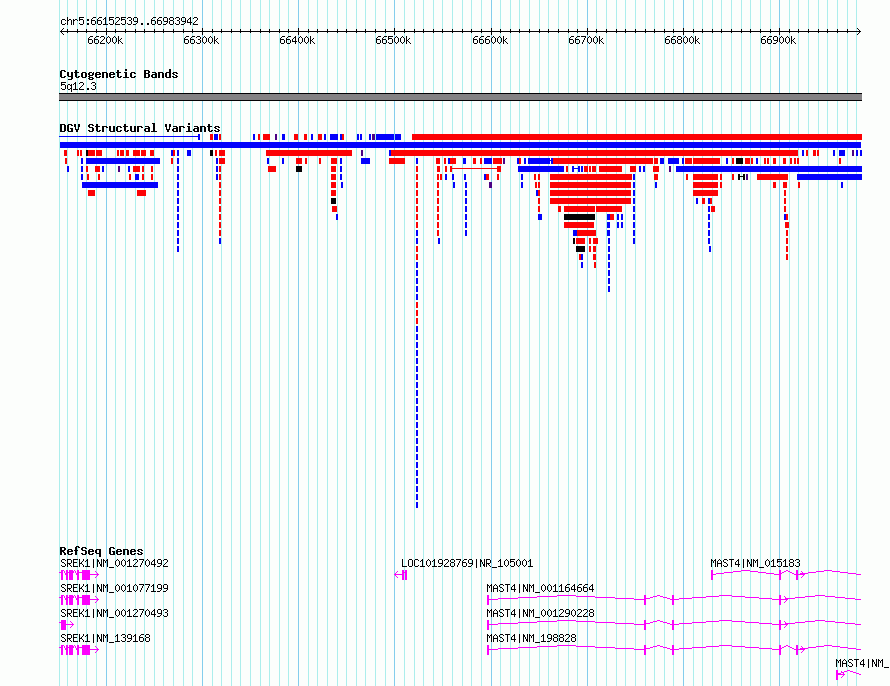Click the 66800k ruler label
890x686 pixels.
click(x=682, y=41)
